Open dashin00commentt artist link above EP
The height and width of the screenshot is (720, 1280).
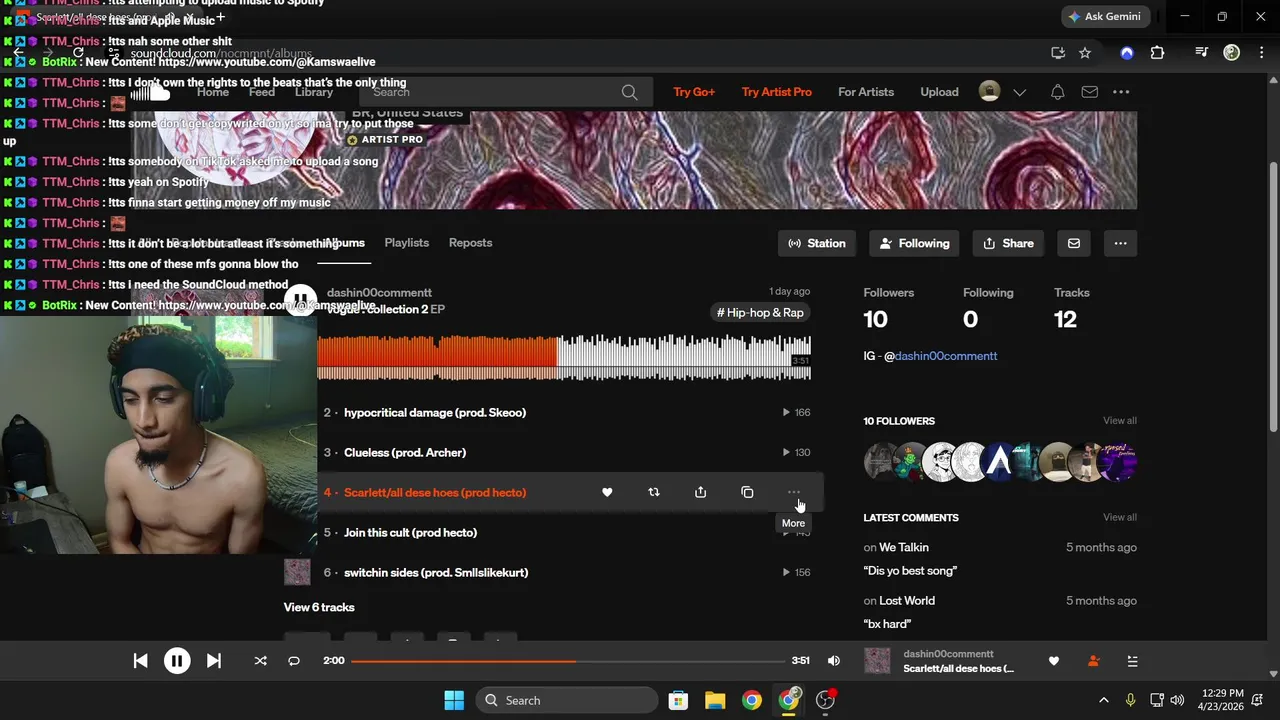tap(379, 293)
